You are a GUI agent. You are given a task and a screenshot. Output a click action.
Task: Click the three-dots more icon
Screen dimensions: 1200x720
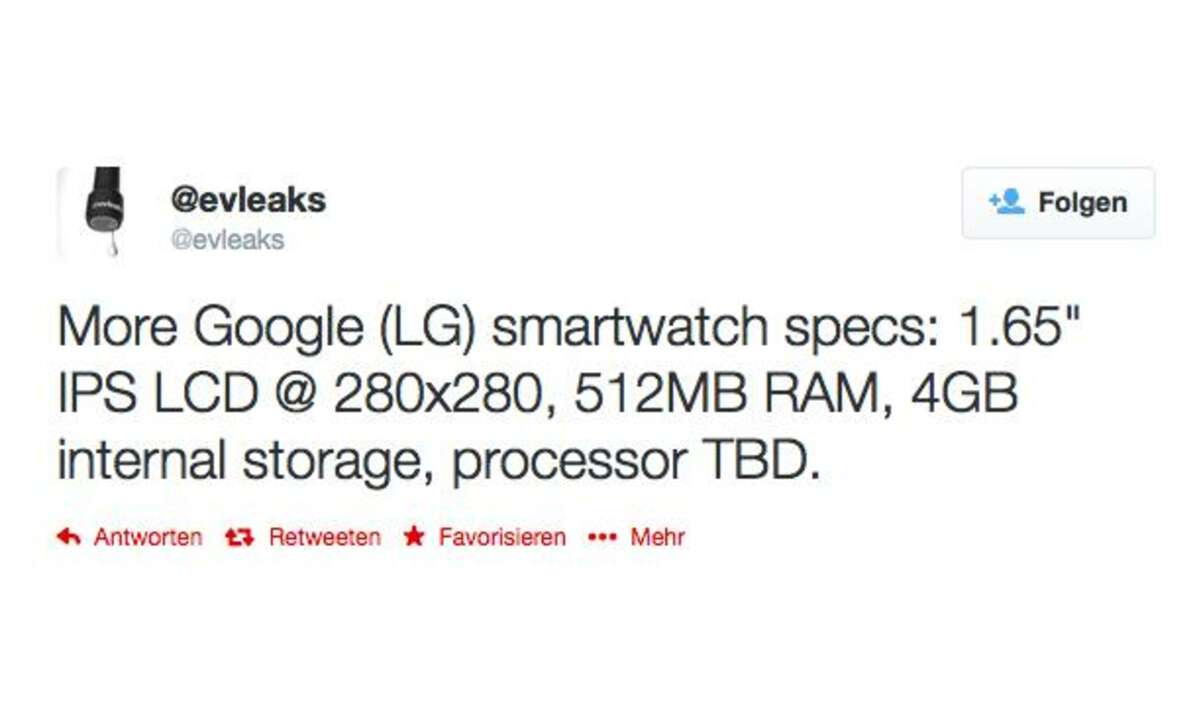[603, 538]
